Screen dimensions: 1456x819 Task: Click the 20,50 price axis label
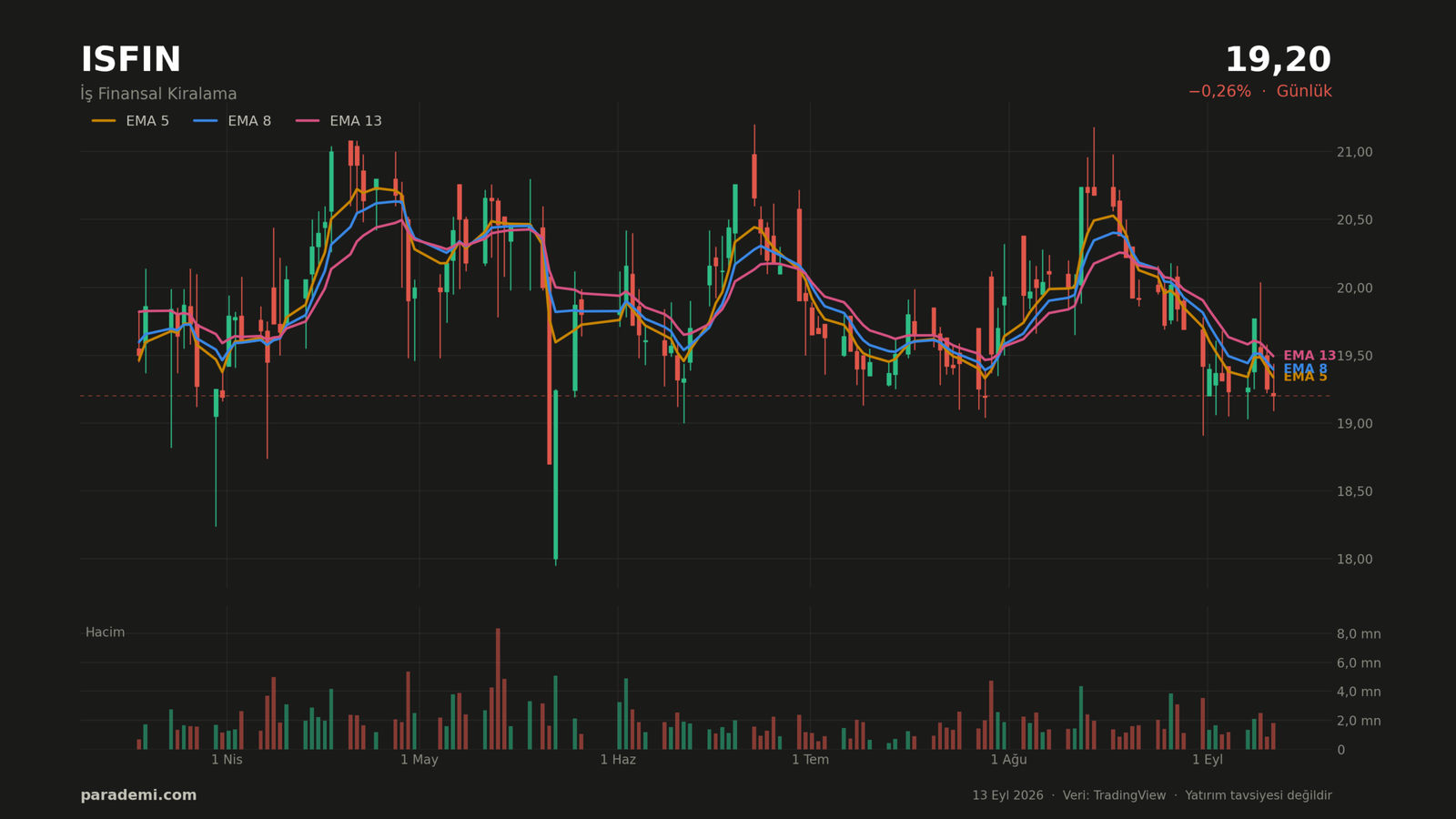click(1354, 220)
